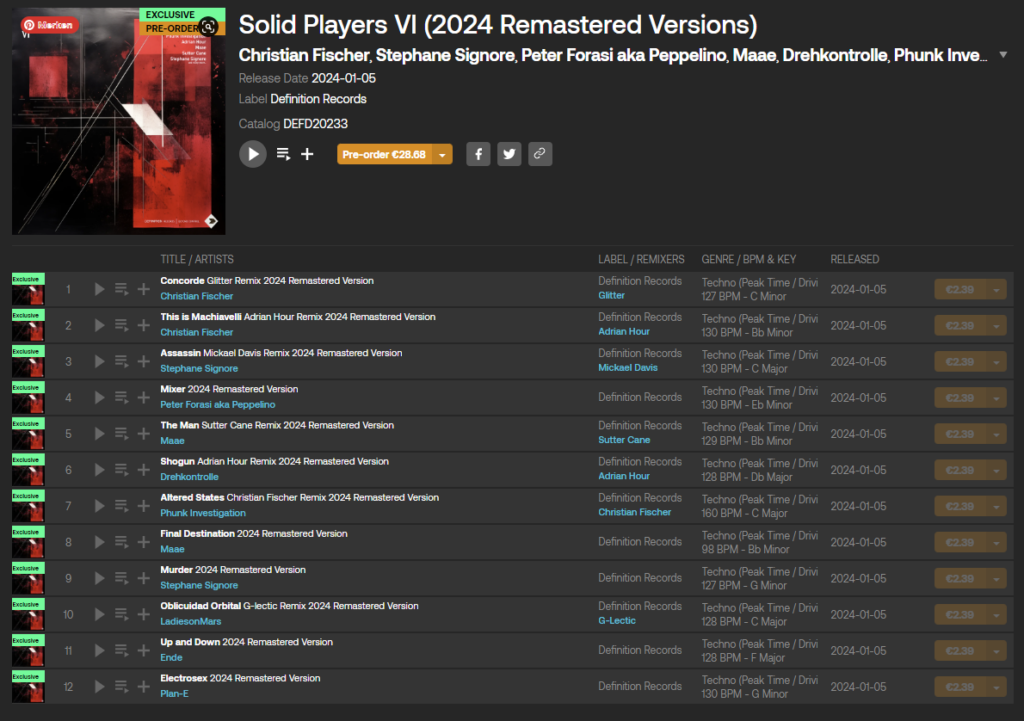Open remixer Mickael Davis link
Image resolution: width=1024 pixels, height=721 pixels.
628,368
